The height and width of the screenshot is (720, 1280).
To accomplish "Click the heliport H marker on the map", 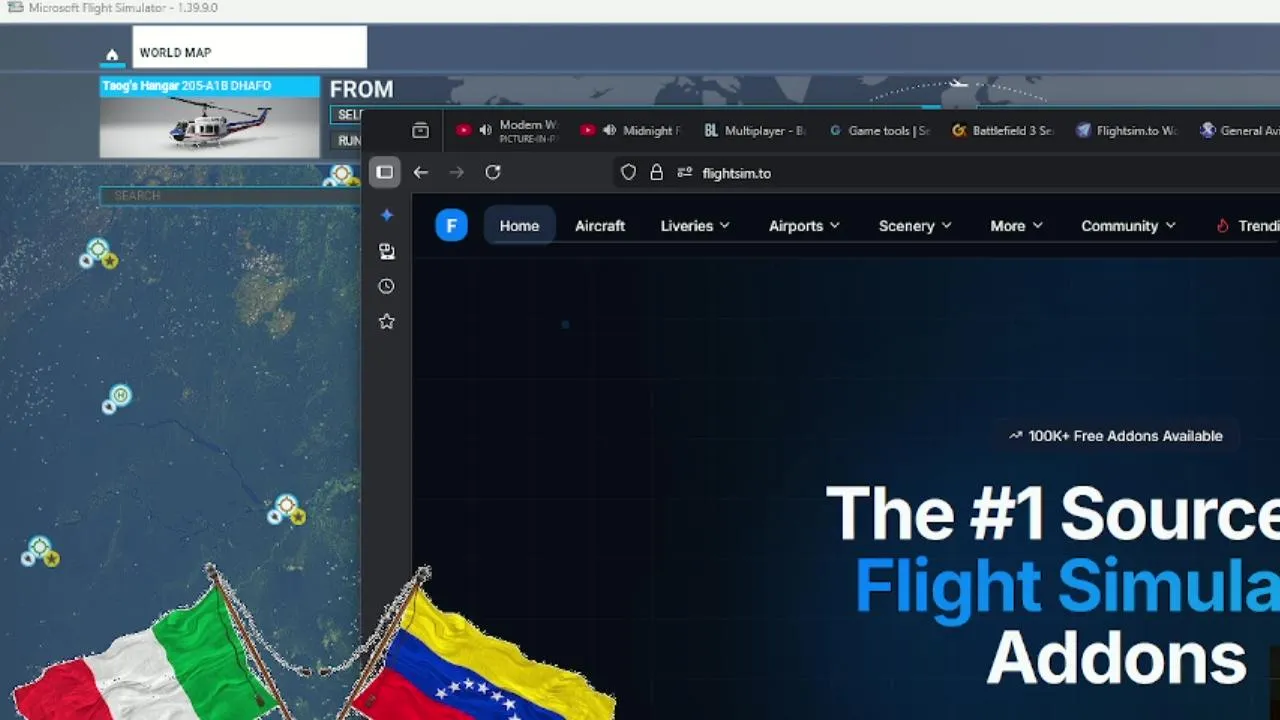I will (120, 396).
